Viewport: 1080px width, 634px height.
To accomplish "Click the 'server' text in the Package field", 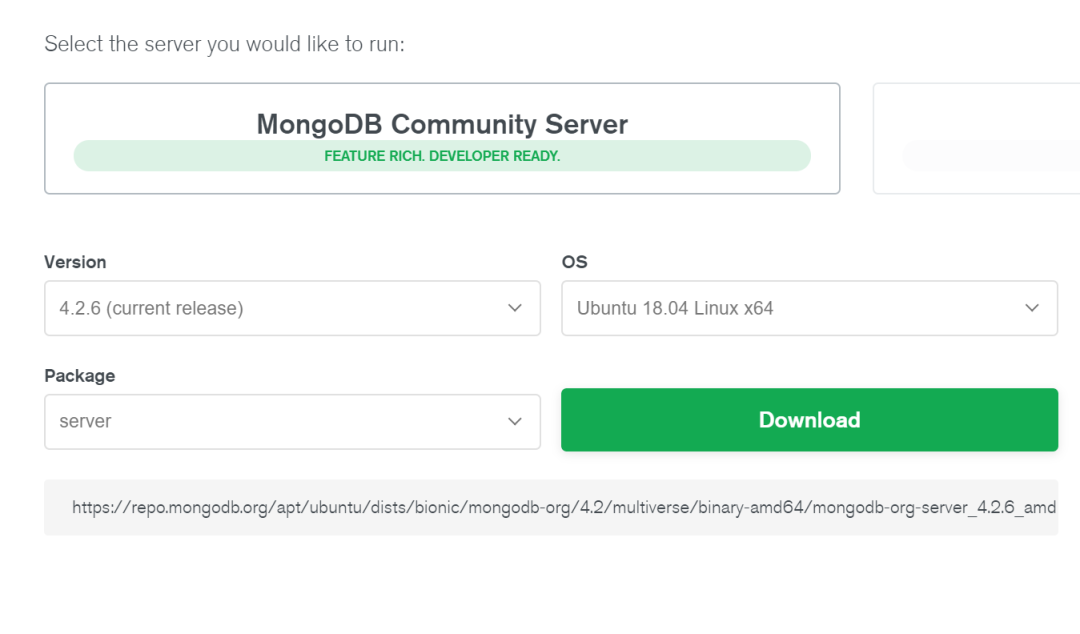I will (x=85, y=421).
